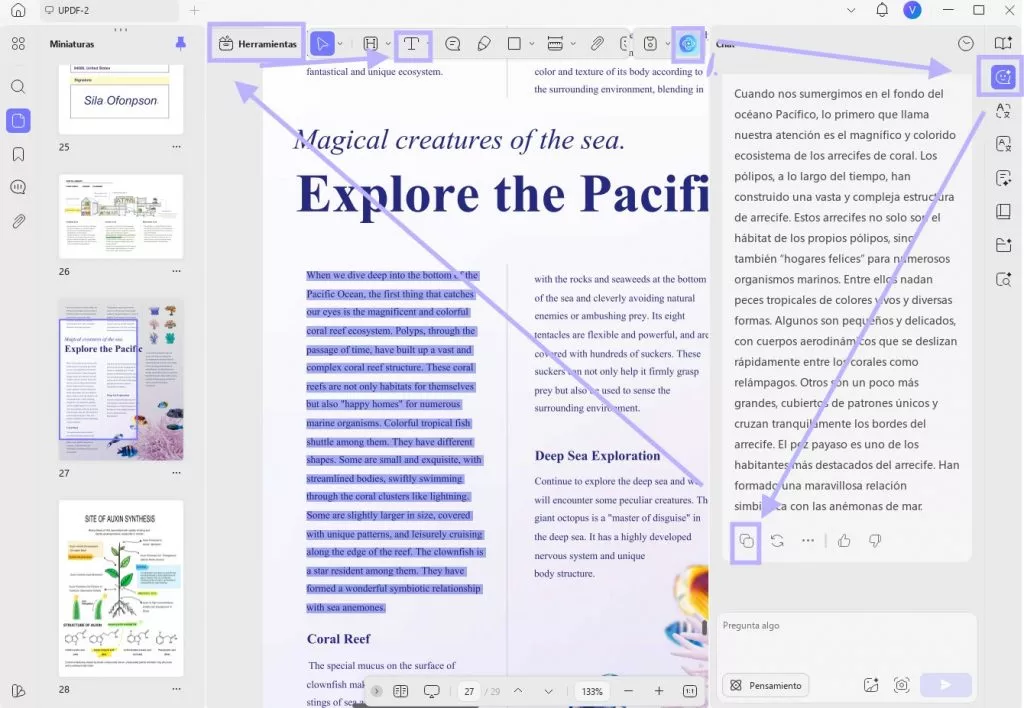
Task: Open the search panel in left sidebar
Action: pyautogui.click(x=18, y=86)
